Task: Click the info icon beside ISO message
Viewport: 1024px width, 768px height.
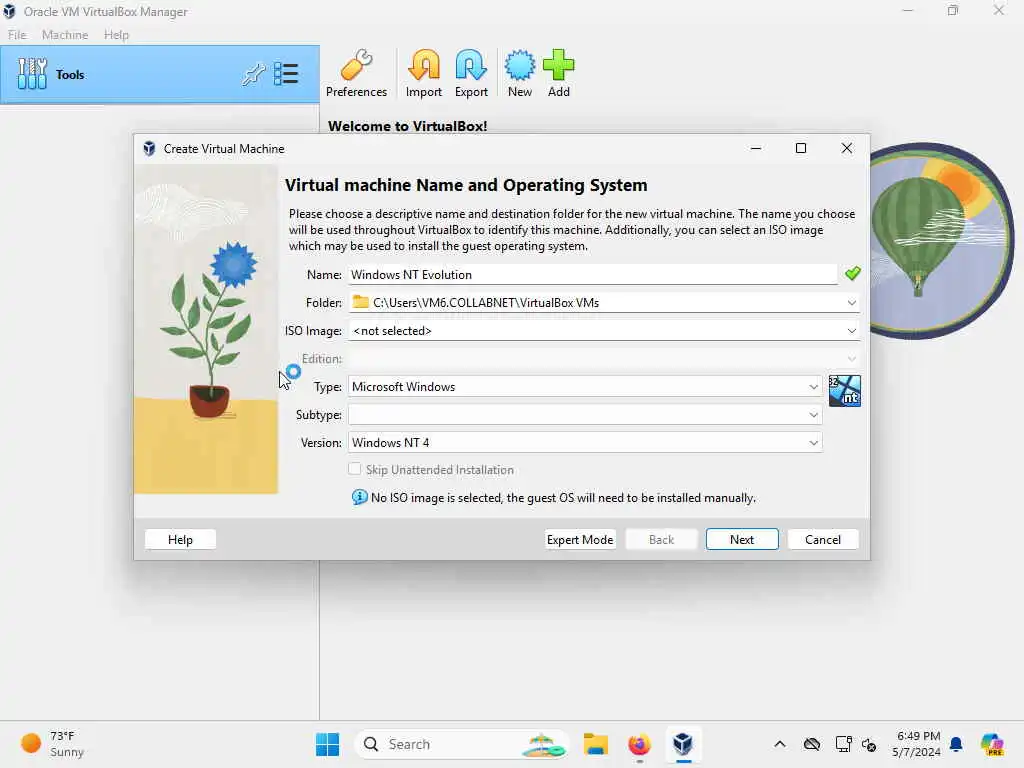Action: click(359, 498)
